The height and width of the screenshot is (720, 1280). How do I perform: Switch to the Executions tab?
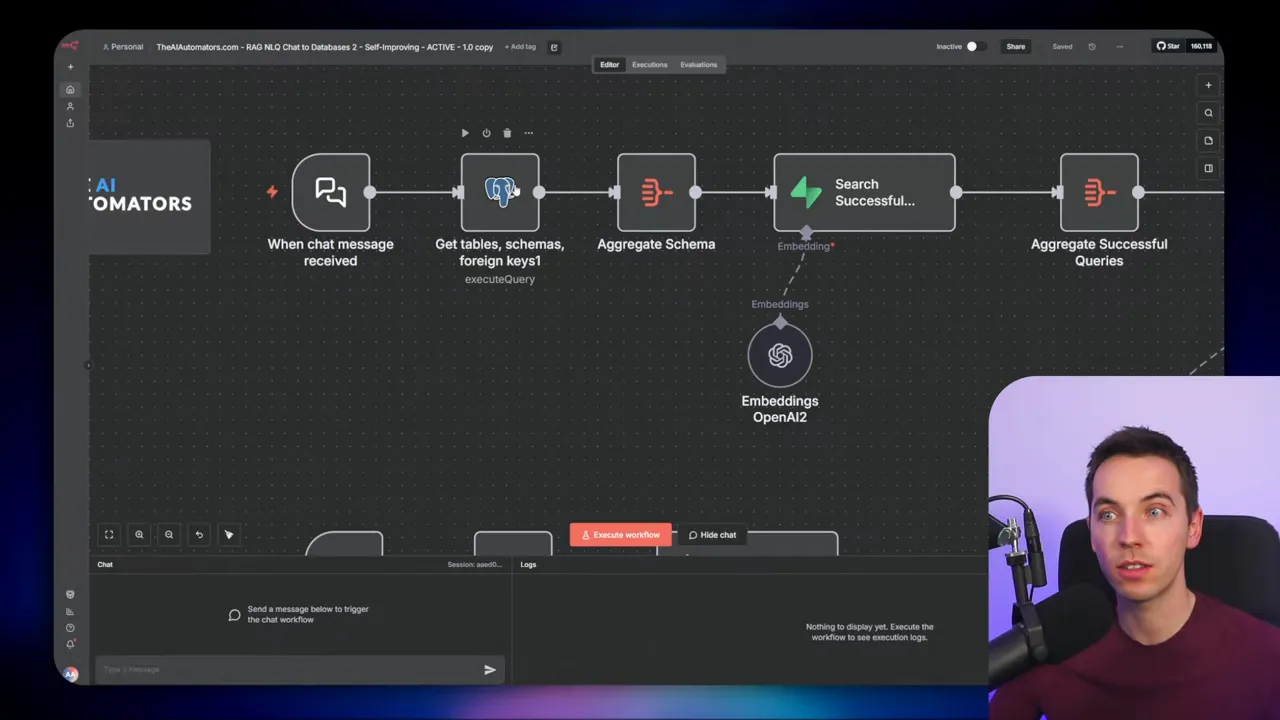649,64
